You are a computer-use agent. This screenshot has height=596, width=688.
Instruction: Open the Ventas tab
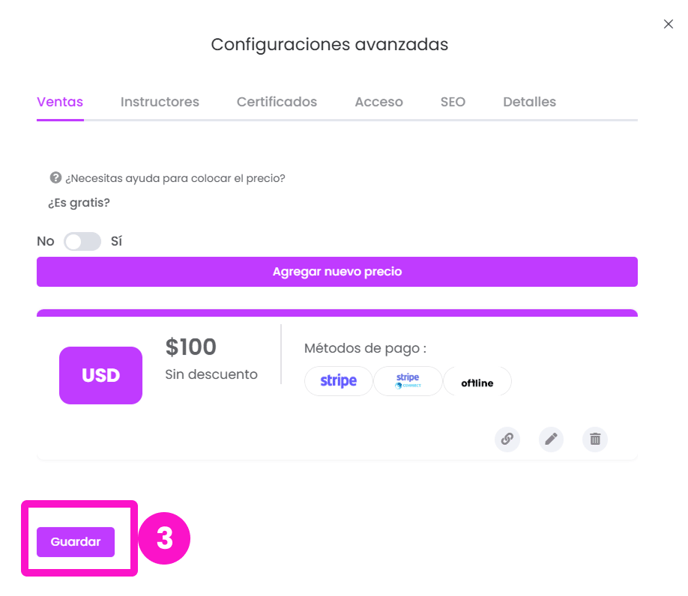(x=60, y=102)
